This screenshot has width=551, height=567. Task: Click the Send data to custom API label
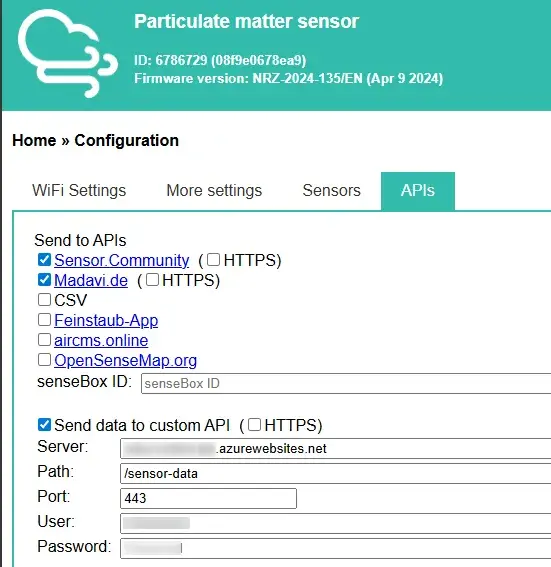[142, 425]
